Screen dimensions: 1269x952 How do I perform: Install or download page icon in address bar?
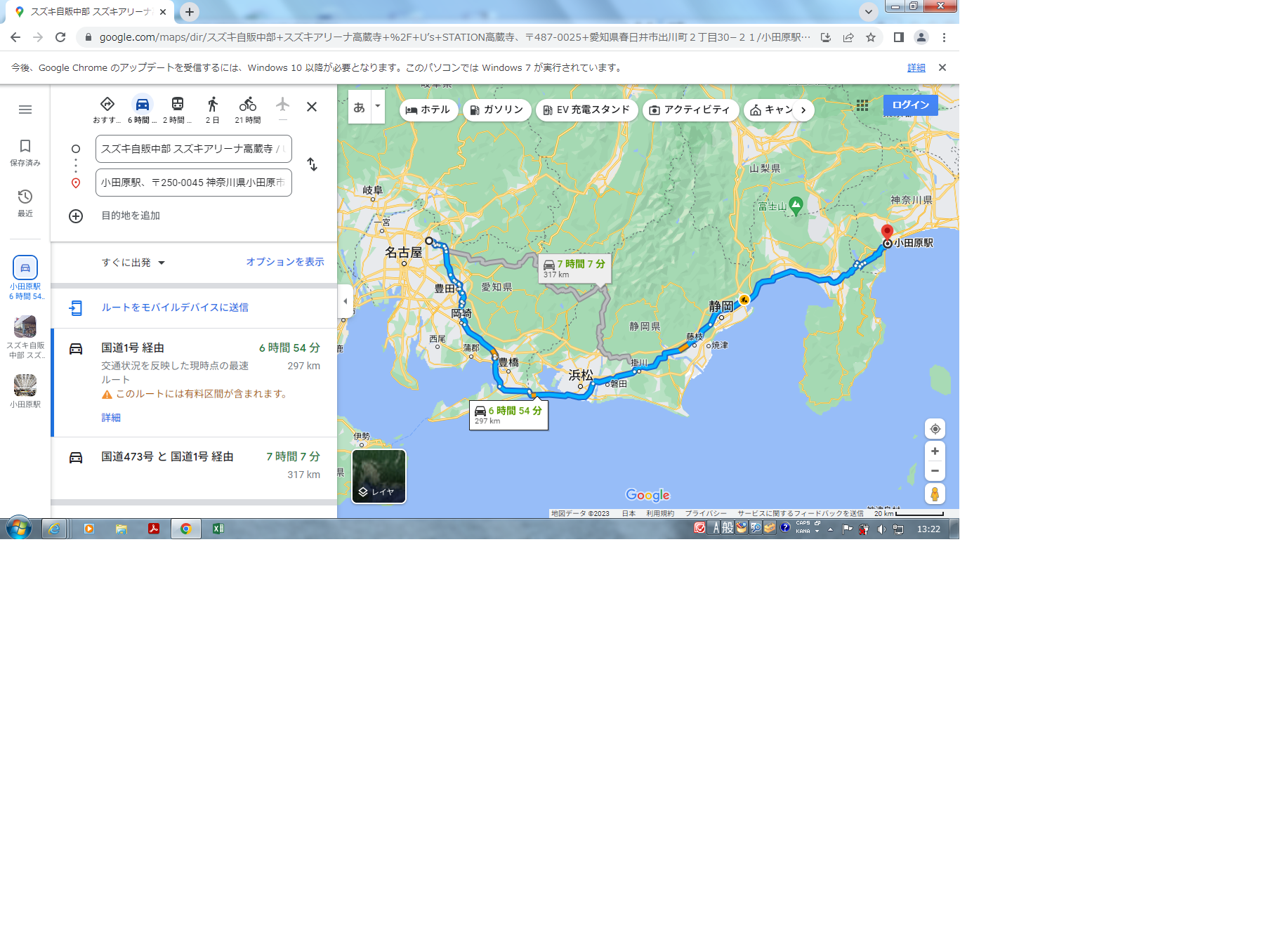[826, 38]
